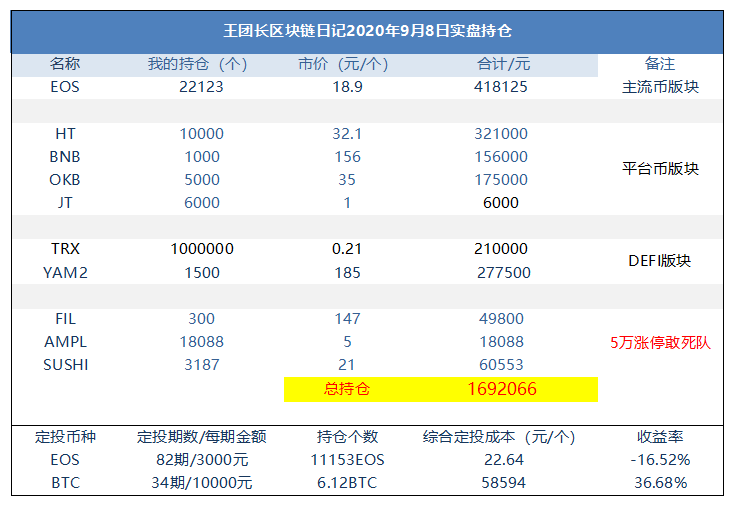Click the 36.68% return cell
The height and width of the screenshot is (517, 739).
coord(660,483)
